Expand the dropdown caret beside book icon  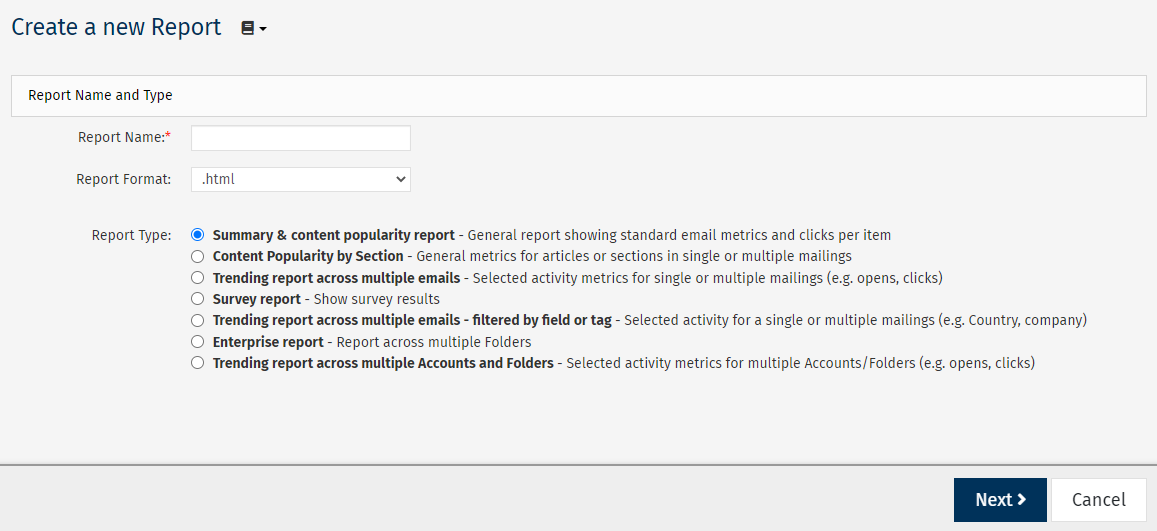click(x=263, y=30)
